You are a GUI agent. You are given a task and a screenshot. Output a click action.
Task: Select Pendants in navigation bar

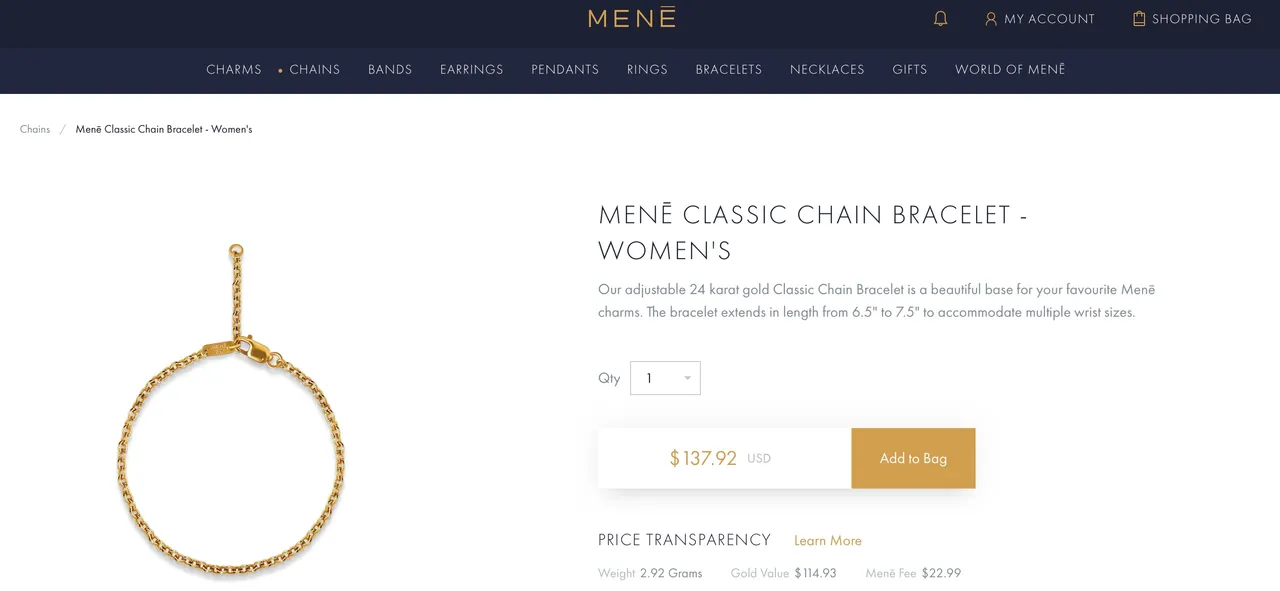pyautogui.click(x=565, y=70)
